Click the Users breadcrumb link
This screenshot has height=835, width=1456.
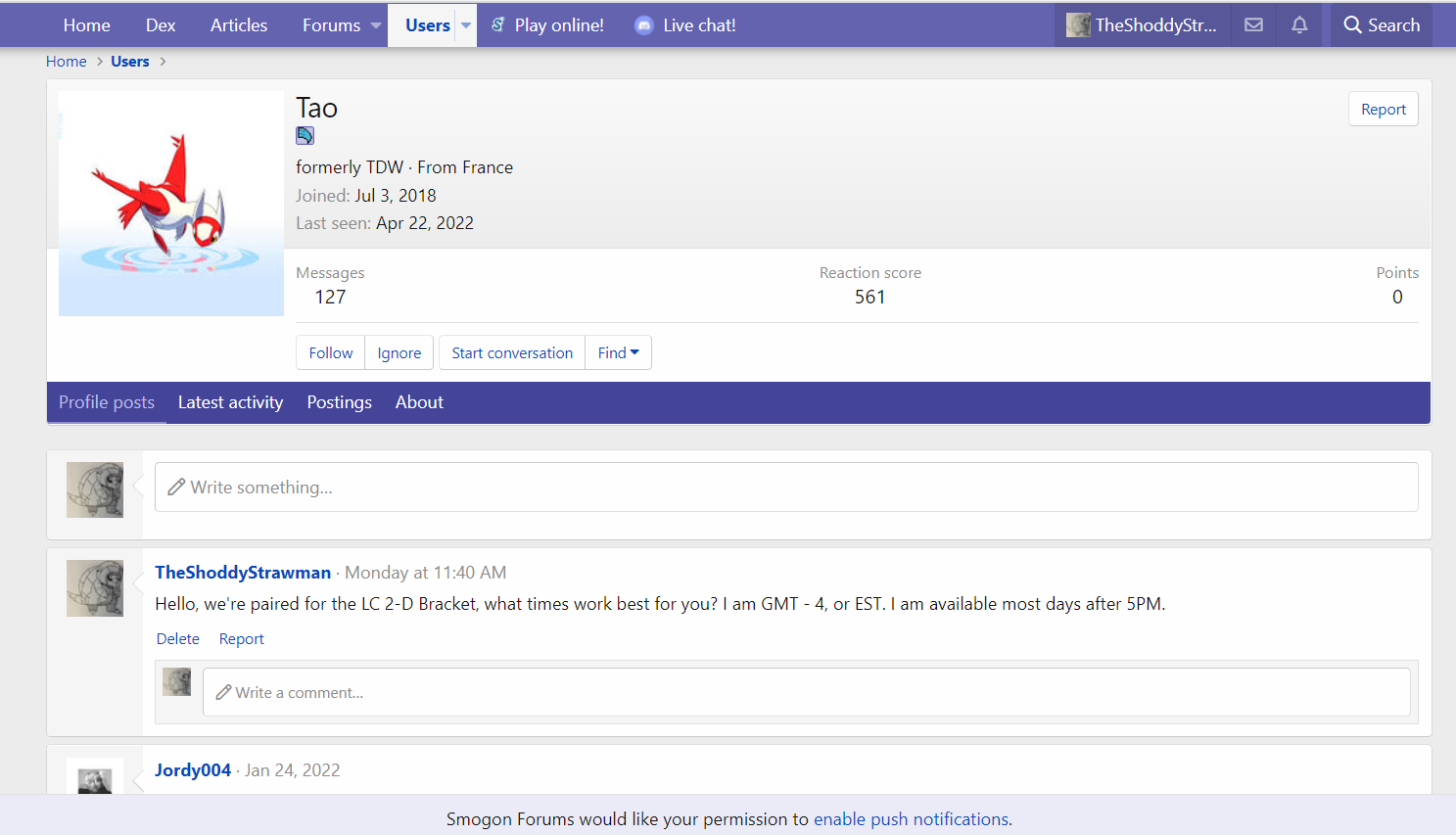(130, 62)
